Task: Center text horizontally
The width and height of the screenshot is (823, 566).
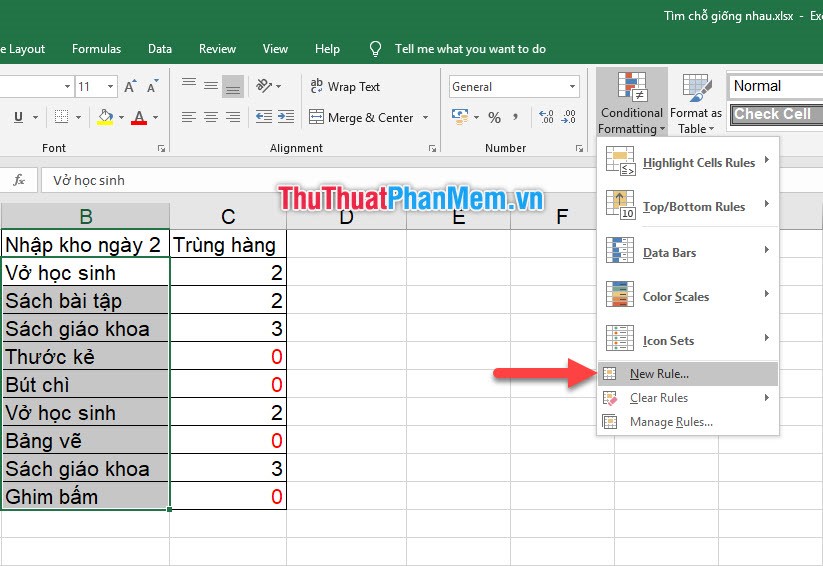Action: click(211, 117)
